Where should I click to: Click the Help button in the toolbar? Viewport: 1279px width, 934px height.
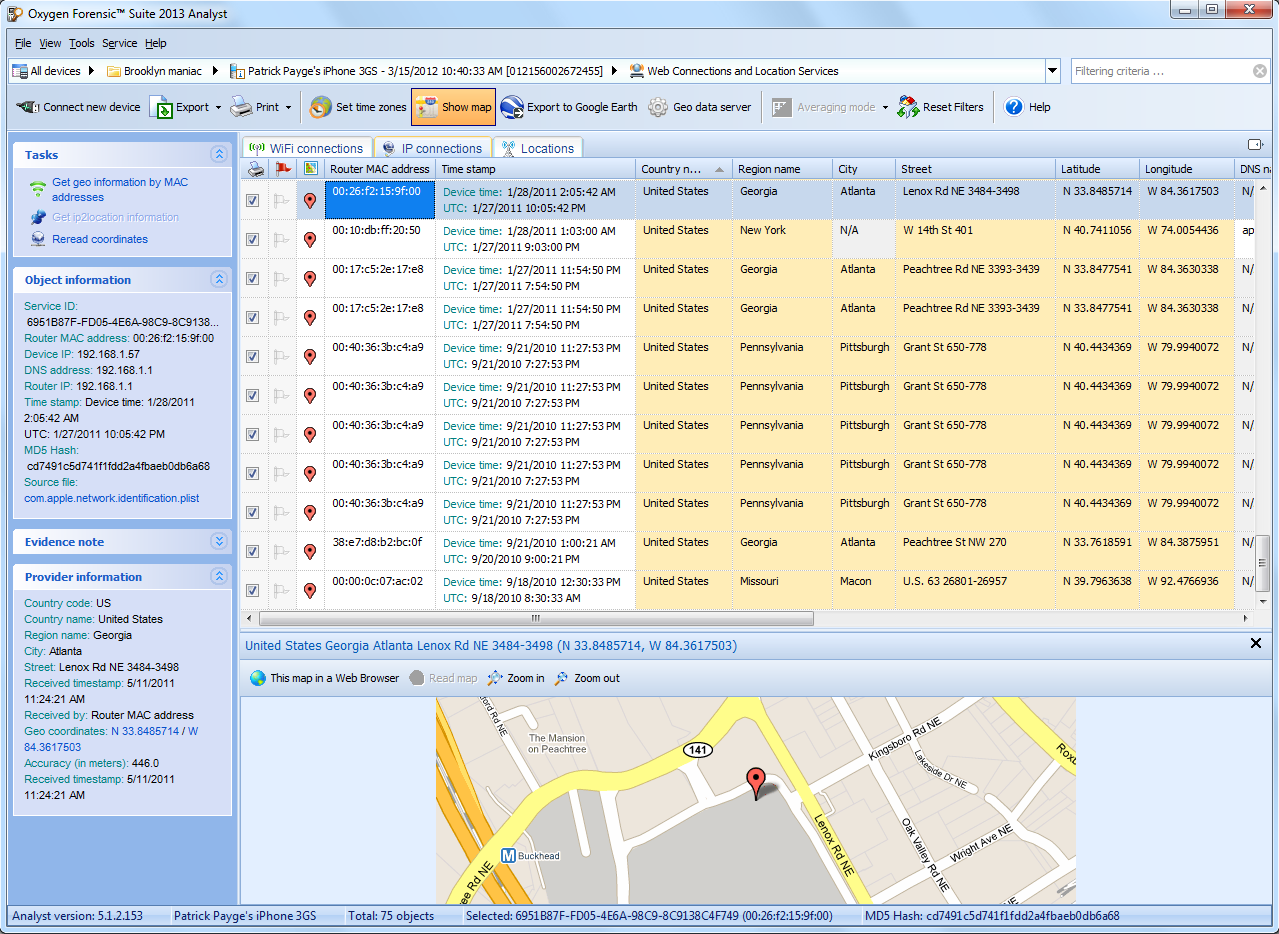pyautogui.click(x=1028, y=107)
